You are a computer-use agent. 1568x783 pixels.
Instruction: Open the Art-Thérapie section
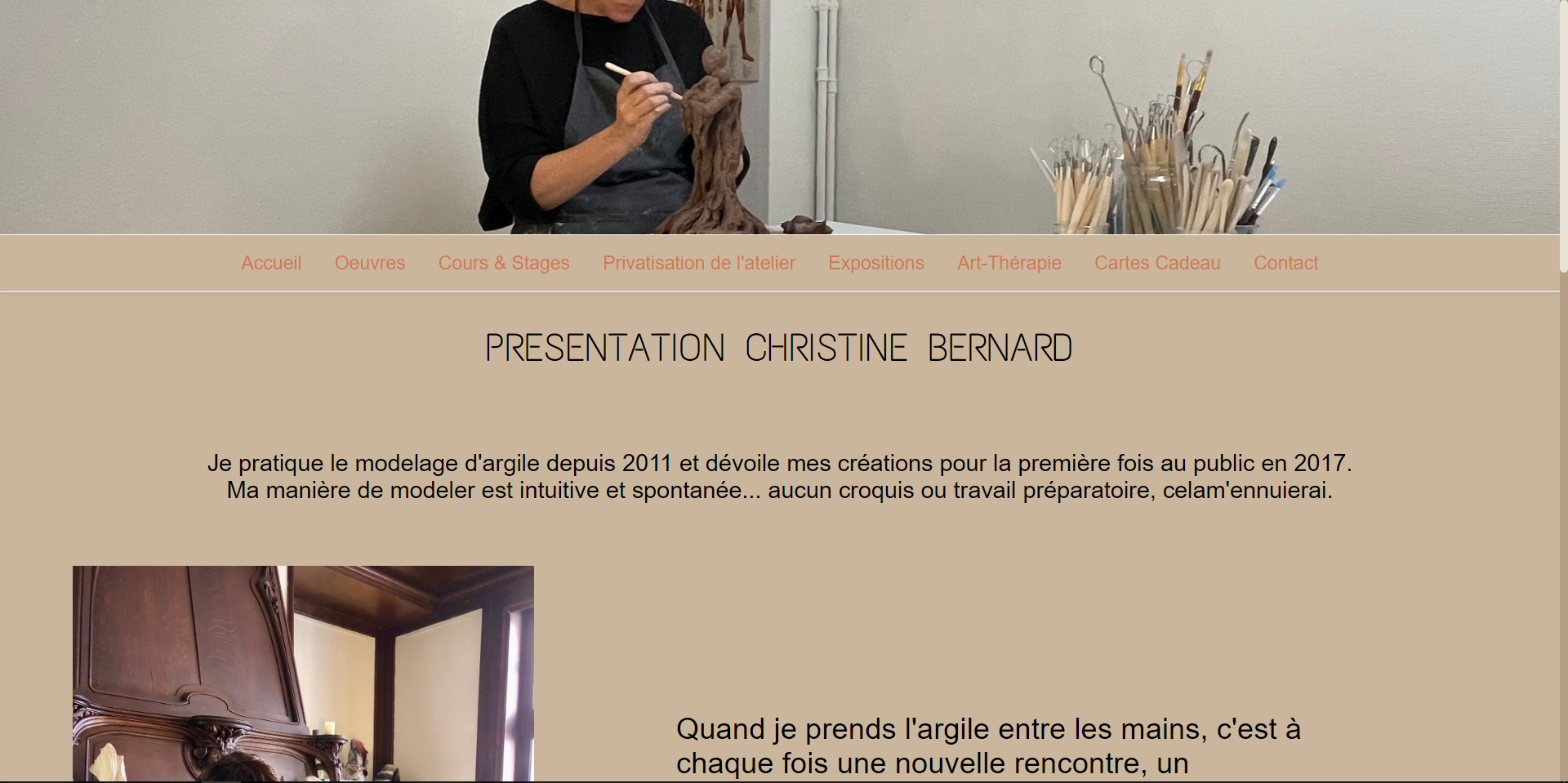click(1009, 263)
